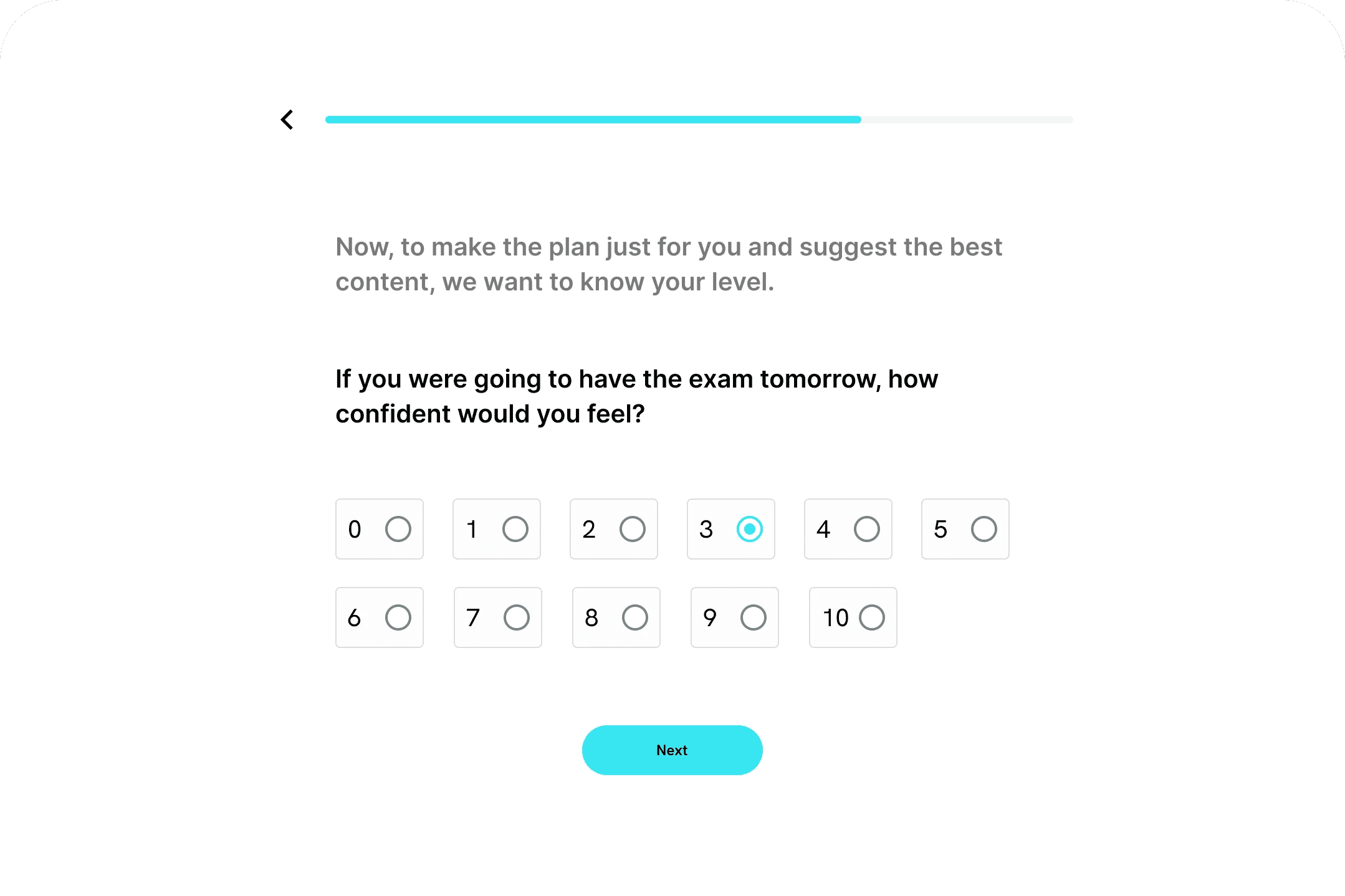Click the unfilled gray end of progress bar

[x=967, y=120]
